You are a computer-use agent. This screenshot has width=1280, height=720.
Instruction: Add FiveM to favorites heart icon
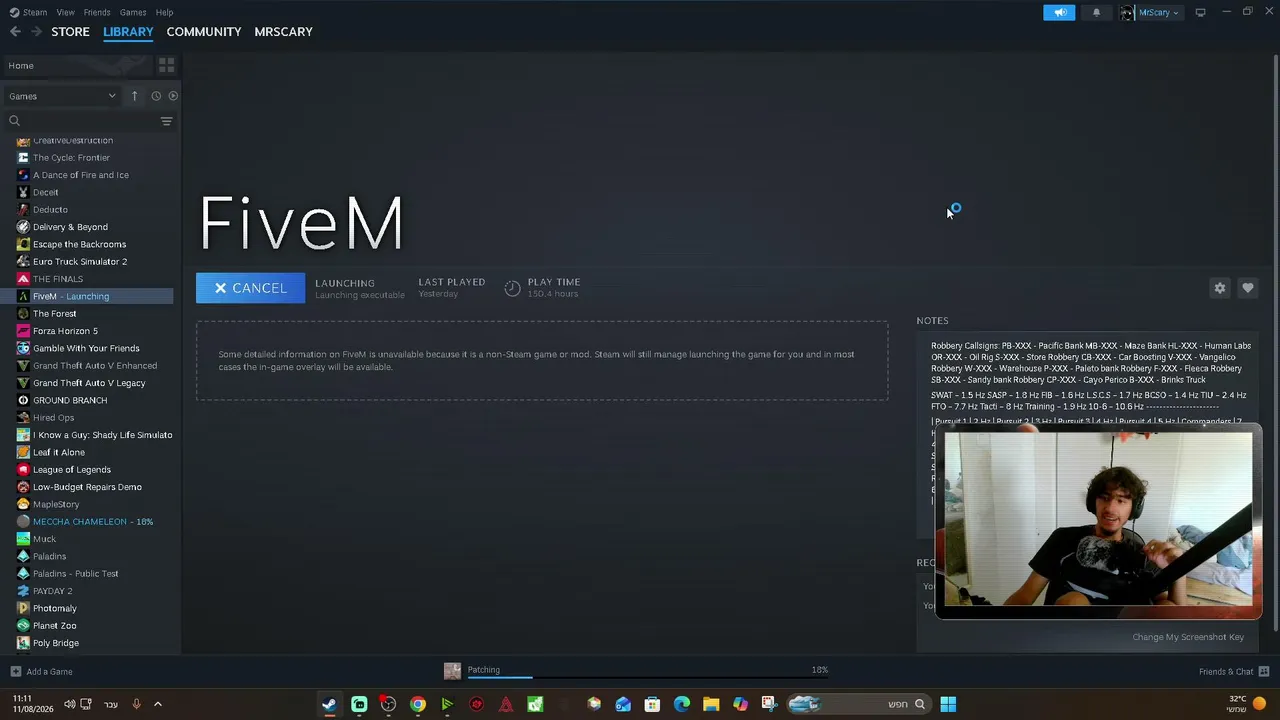[x=1247, y=288]
